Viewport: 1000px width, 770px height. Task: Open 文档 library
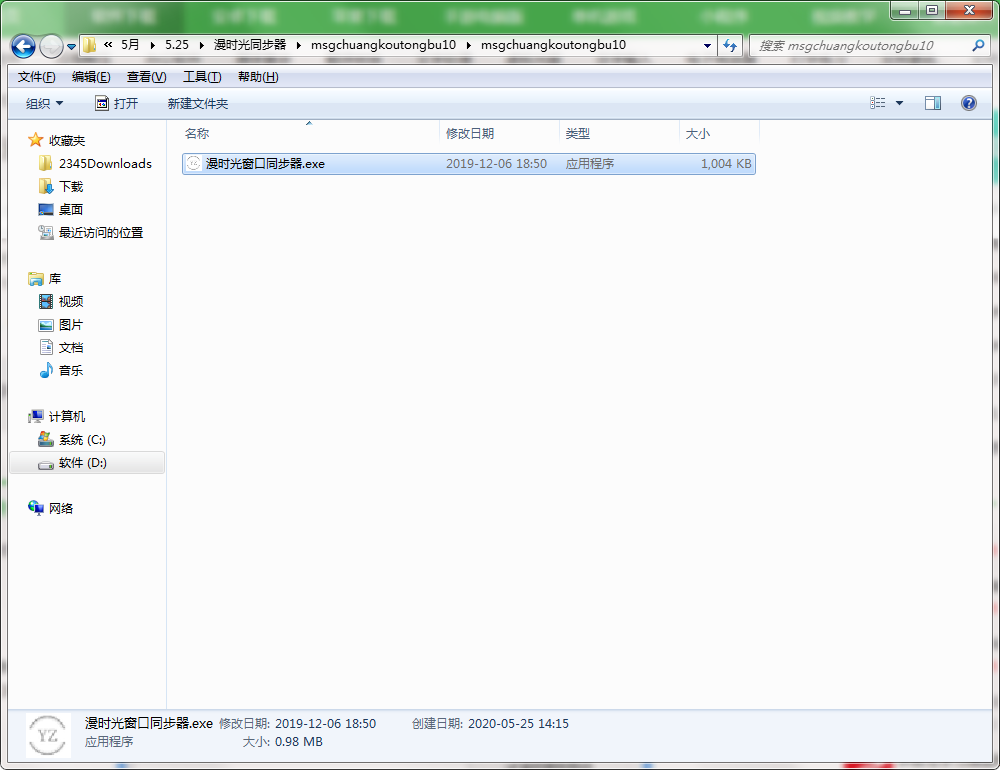tap(71, 348)
